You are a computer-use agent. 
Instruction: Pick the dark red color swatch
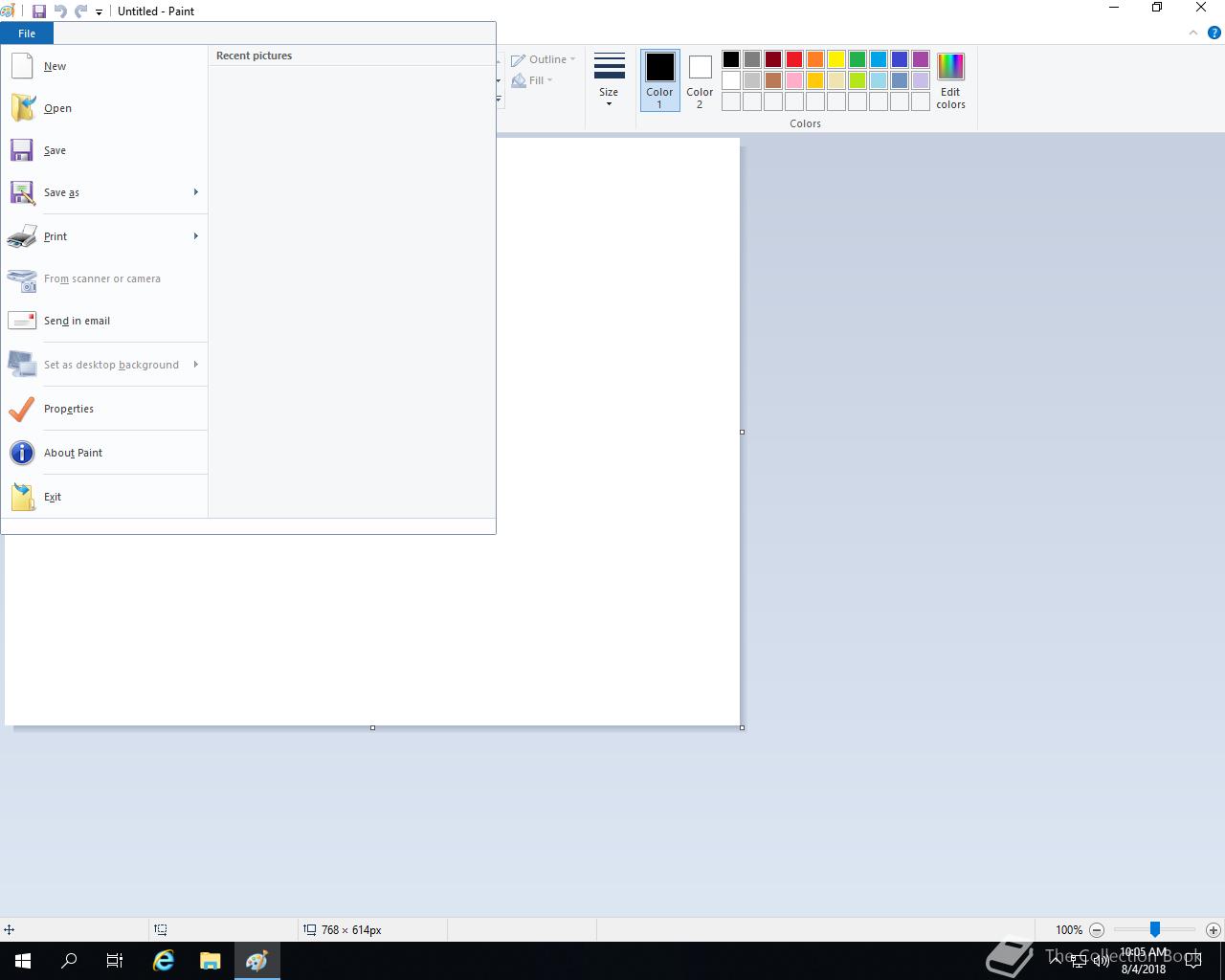pos(773,59)
